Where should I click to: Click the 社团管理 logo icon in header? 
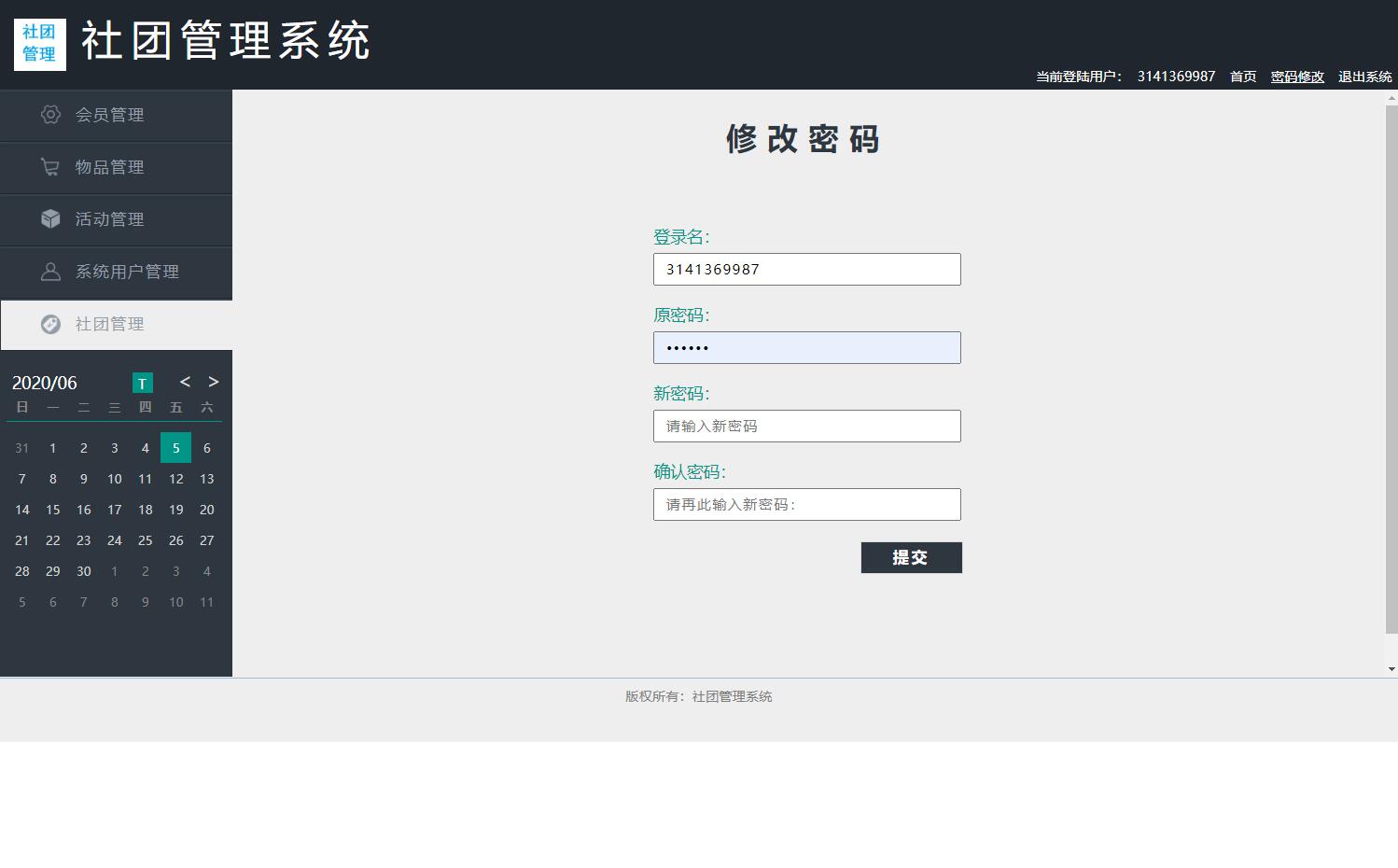pyautogui.click(x=39, y=42)
